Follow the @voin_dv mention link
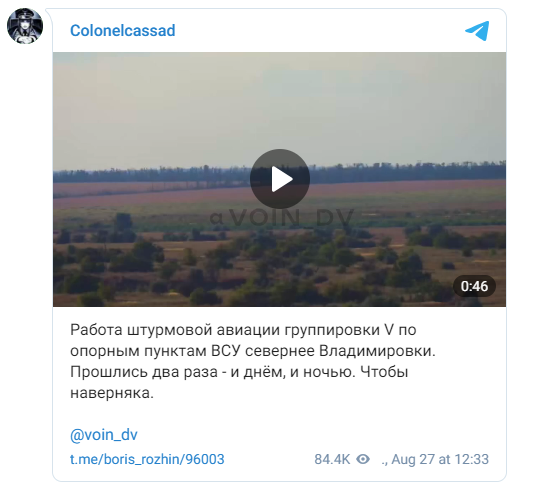Image resolution: width=547 pixels, height=497 pixels. coord(104,435)
